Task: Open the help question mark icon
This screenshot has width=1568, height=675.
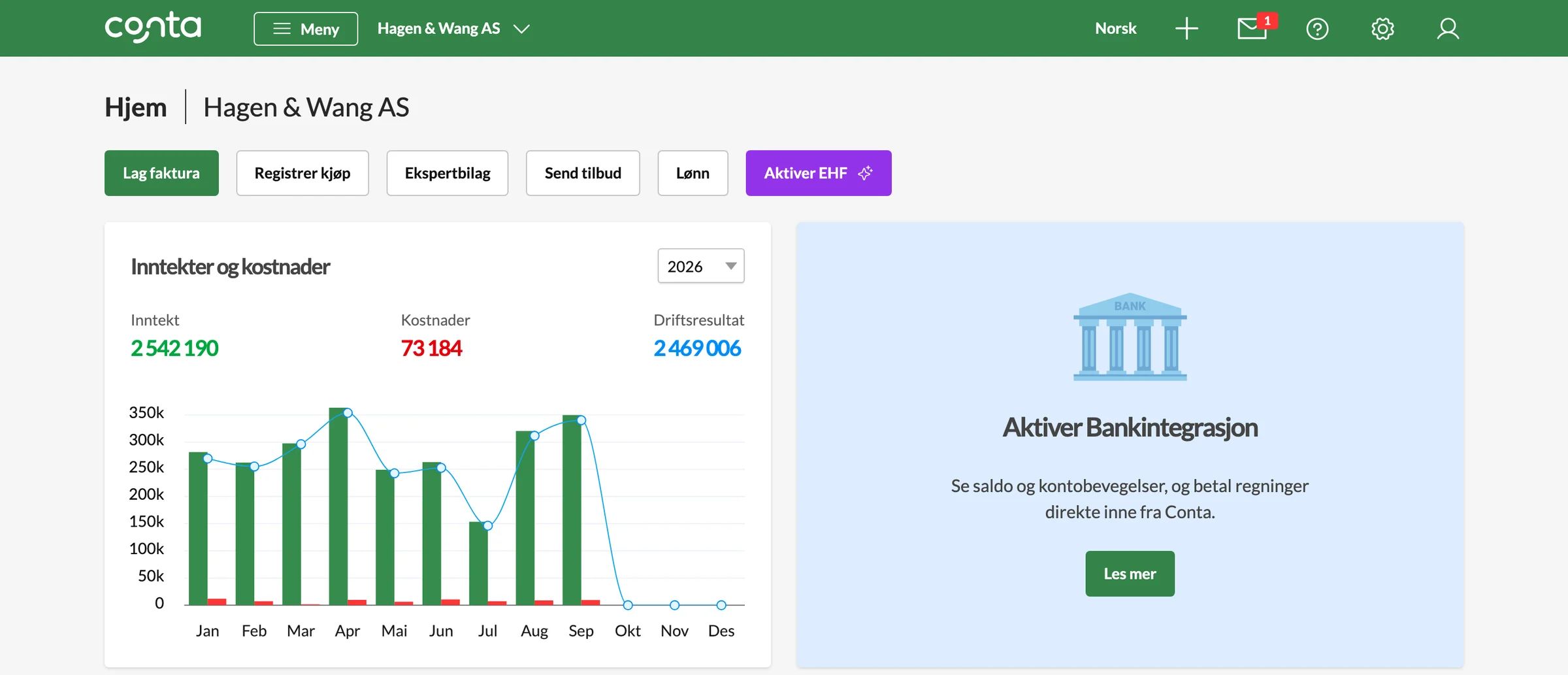Action: click(x=1317, y=29)
